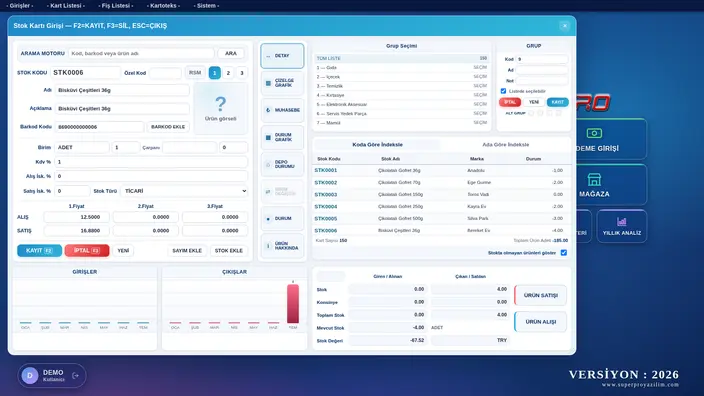This screenshot has width=704, height=396.
Task: Click the Özel Kod field
Action: [x=165, y=73]
